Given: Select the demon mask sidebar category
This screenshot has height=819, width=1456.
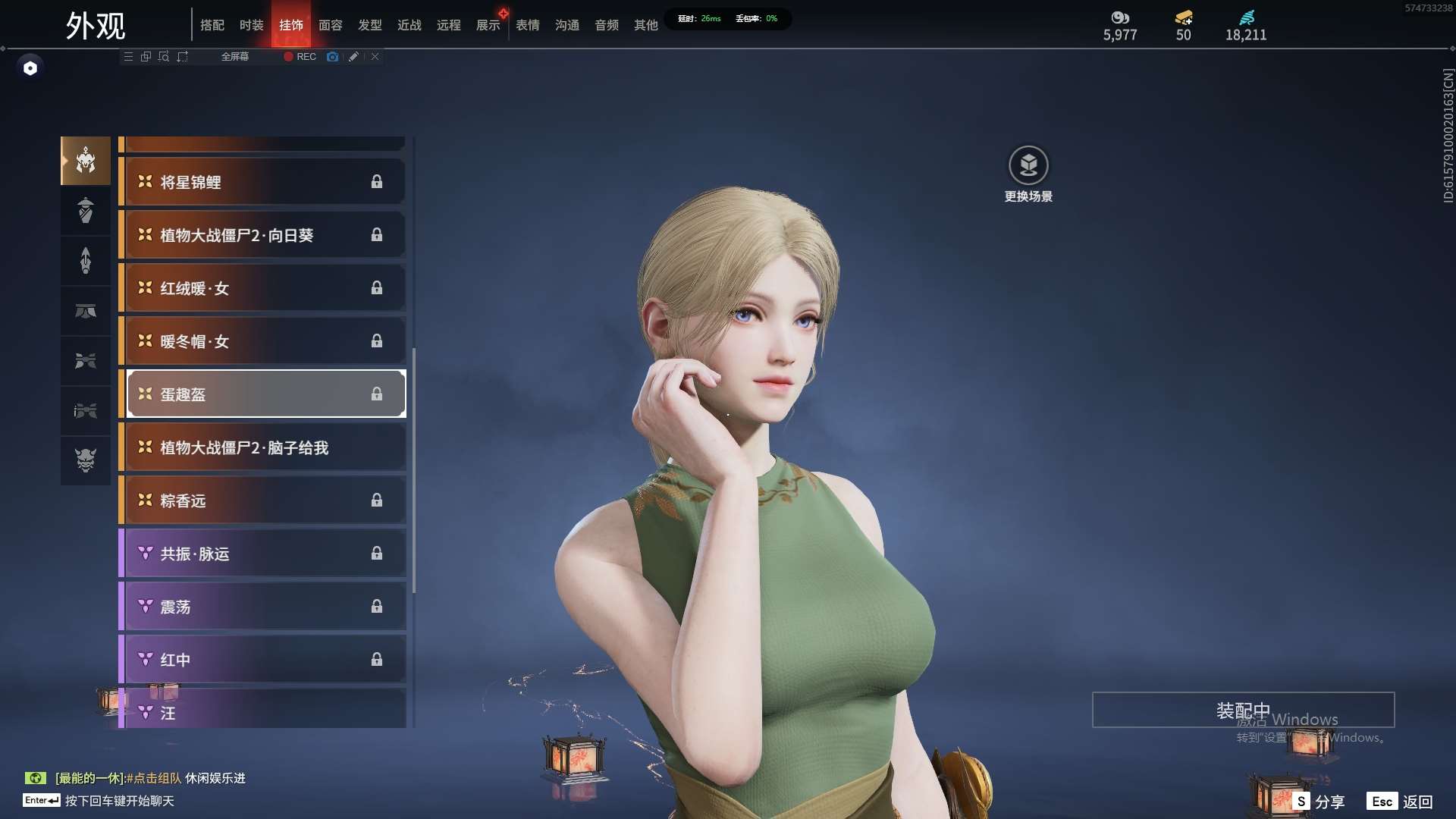Looking at the screenshot, I should pos(86,460).
